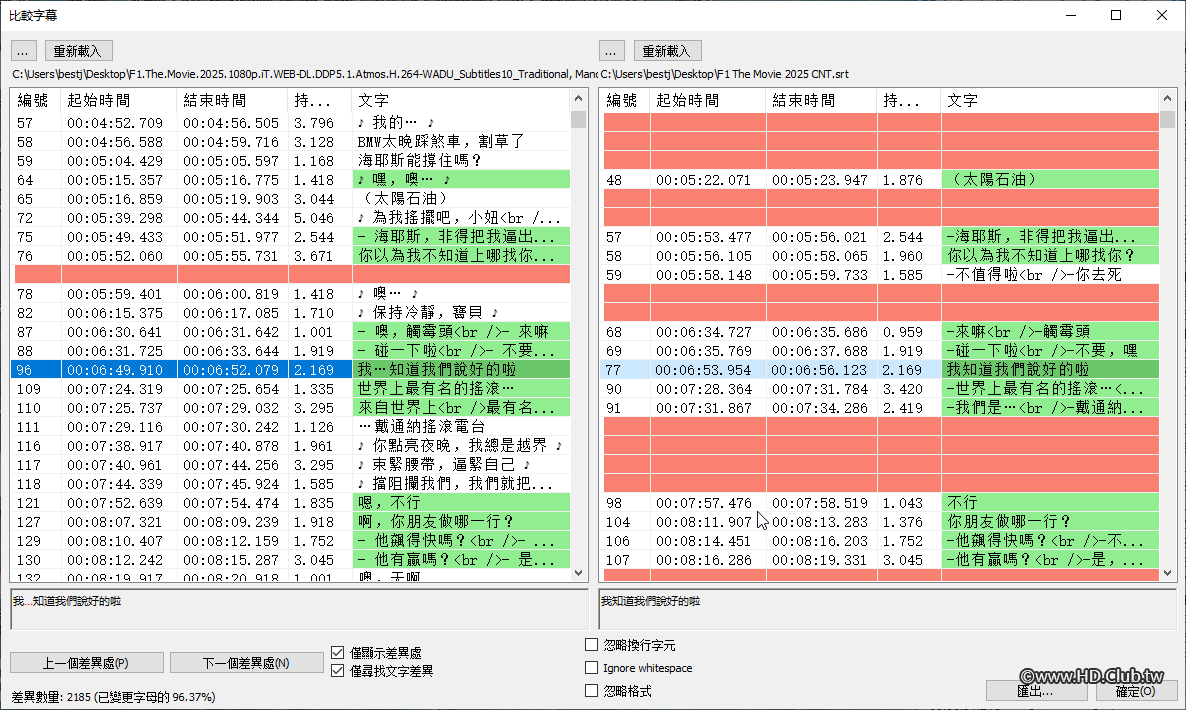
Task: Enable Ignore whitespace checkbox
Action: [x=591, y=668]
